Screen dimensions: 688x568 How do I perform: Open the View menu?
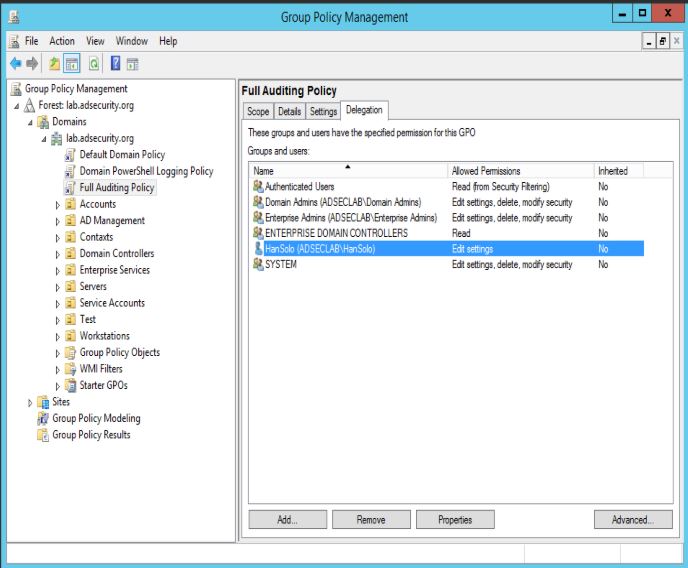pos(95,41)
